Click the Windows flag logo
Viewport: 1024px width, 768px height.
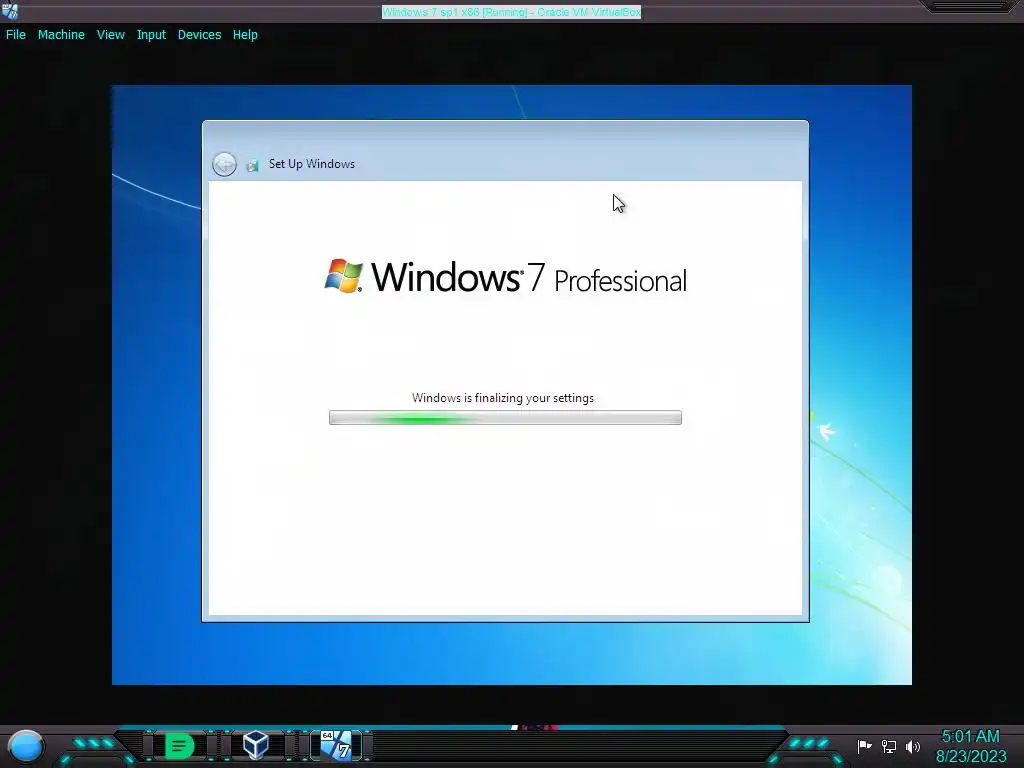344,276
